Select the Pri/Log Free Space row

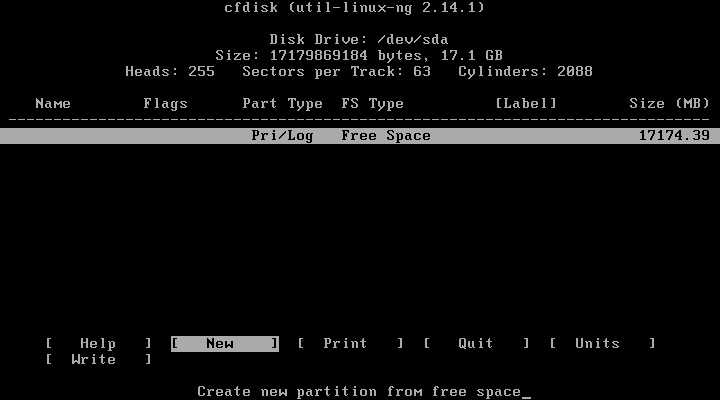point(360,136)
